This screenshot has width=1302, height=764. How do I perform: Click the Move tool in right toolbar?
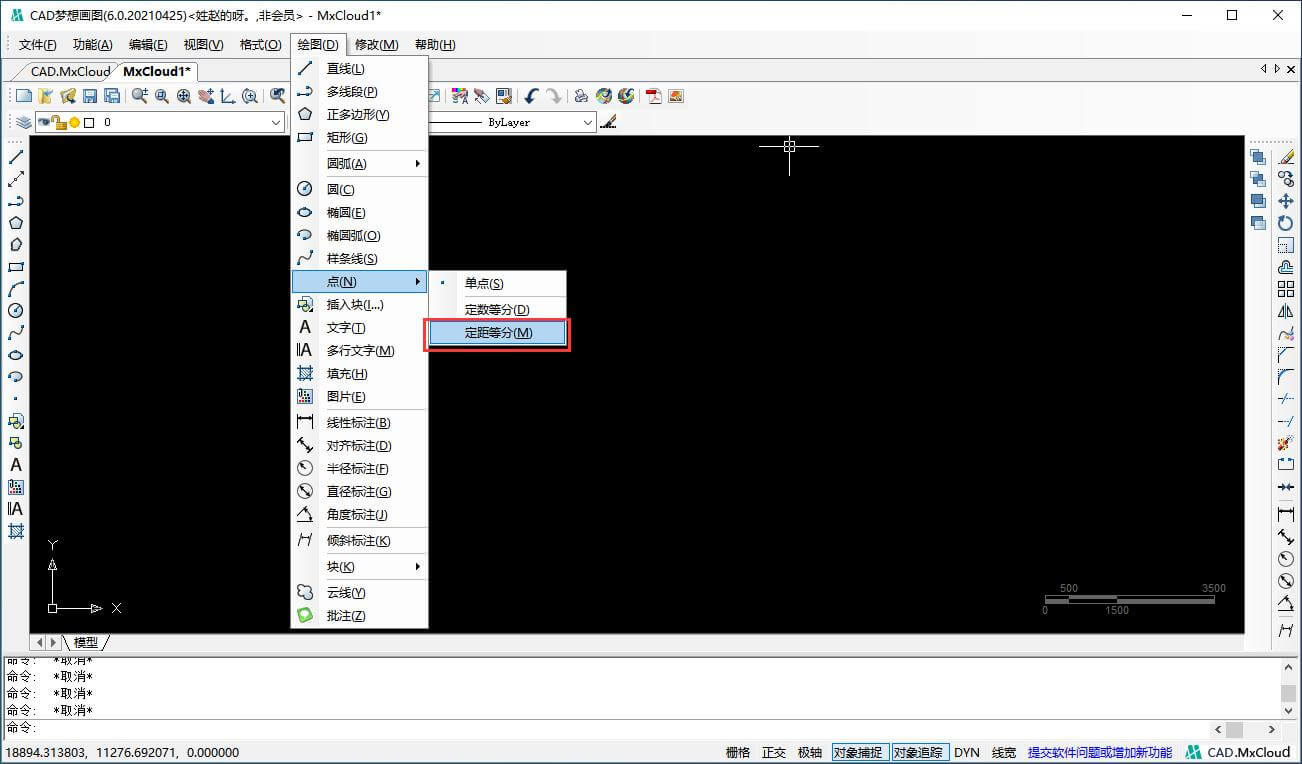click(1286, 201)
